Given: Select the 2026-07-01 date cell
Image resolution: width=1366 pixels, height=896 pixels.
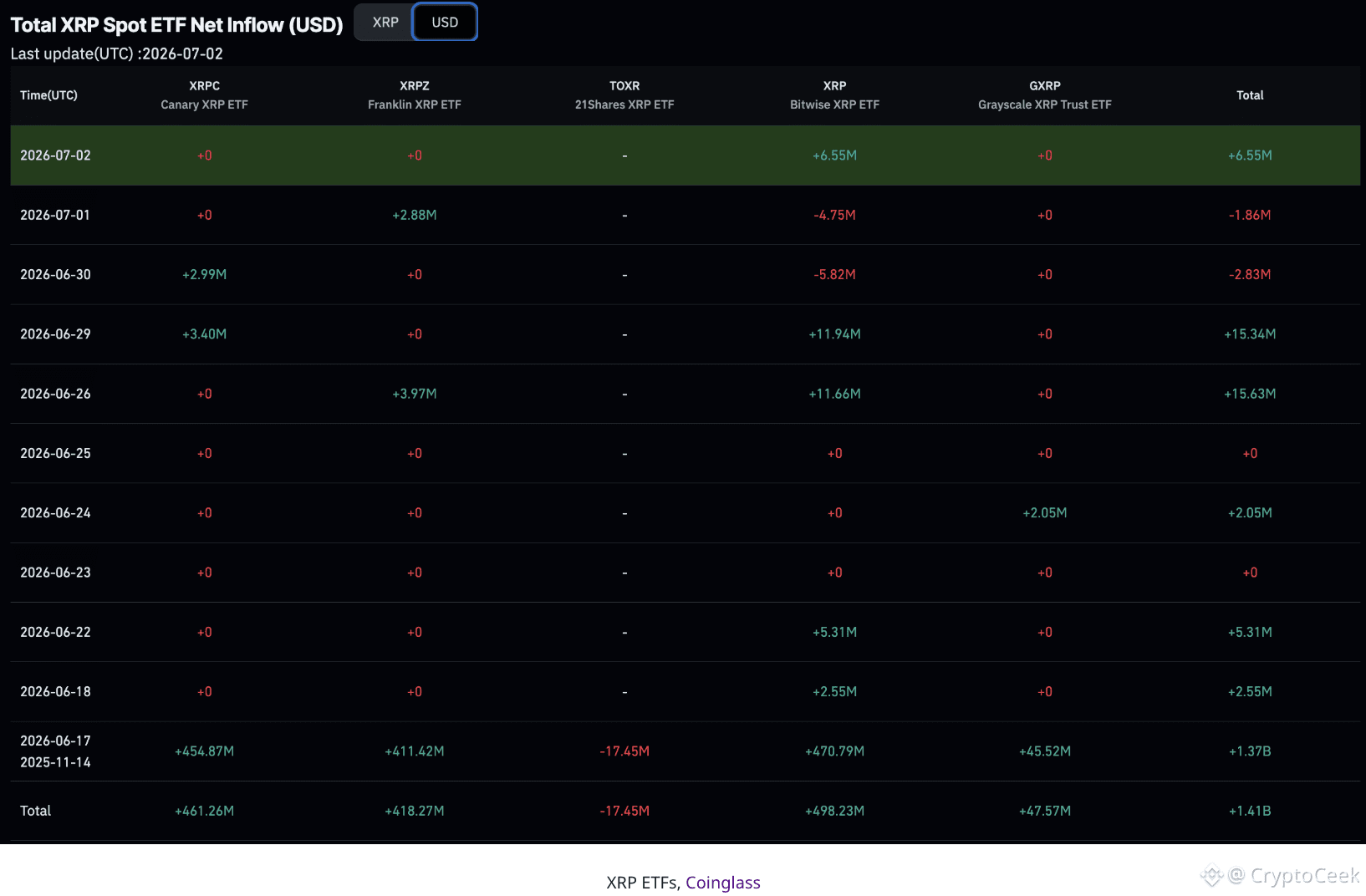Looking at the screenshot, I should click(x=55, y=215).
